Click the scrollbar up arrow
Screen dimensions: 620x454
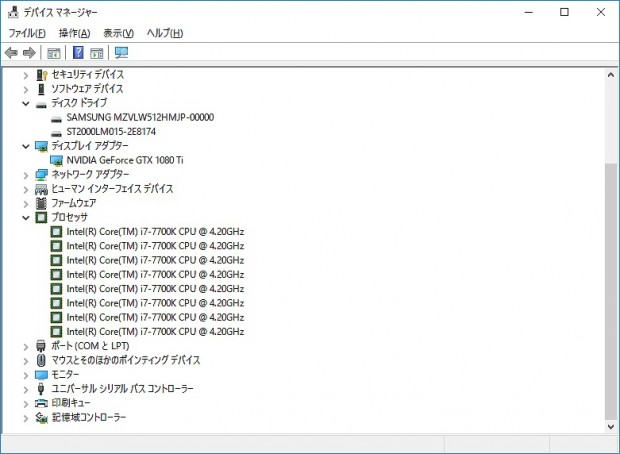coord(611,75)
